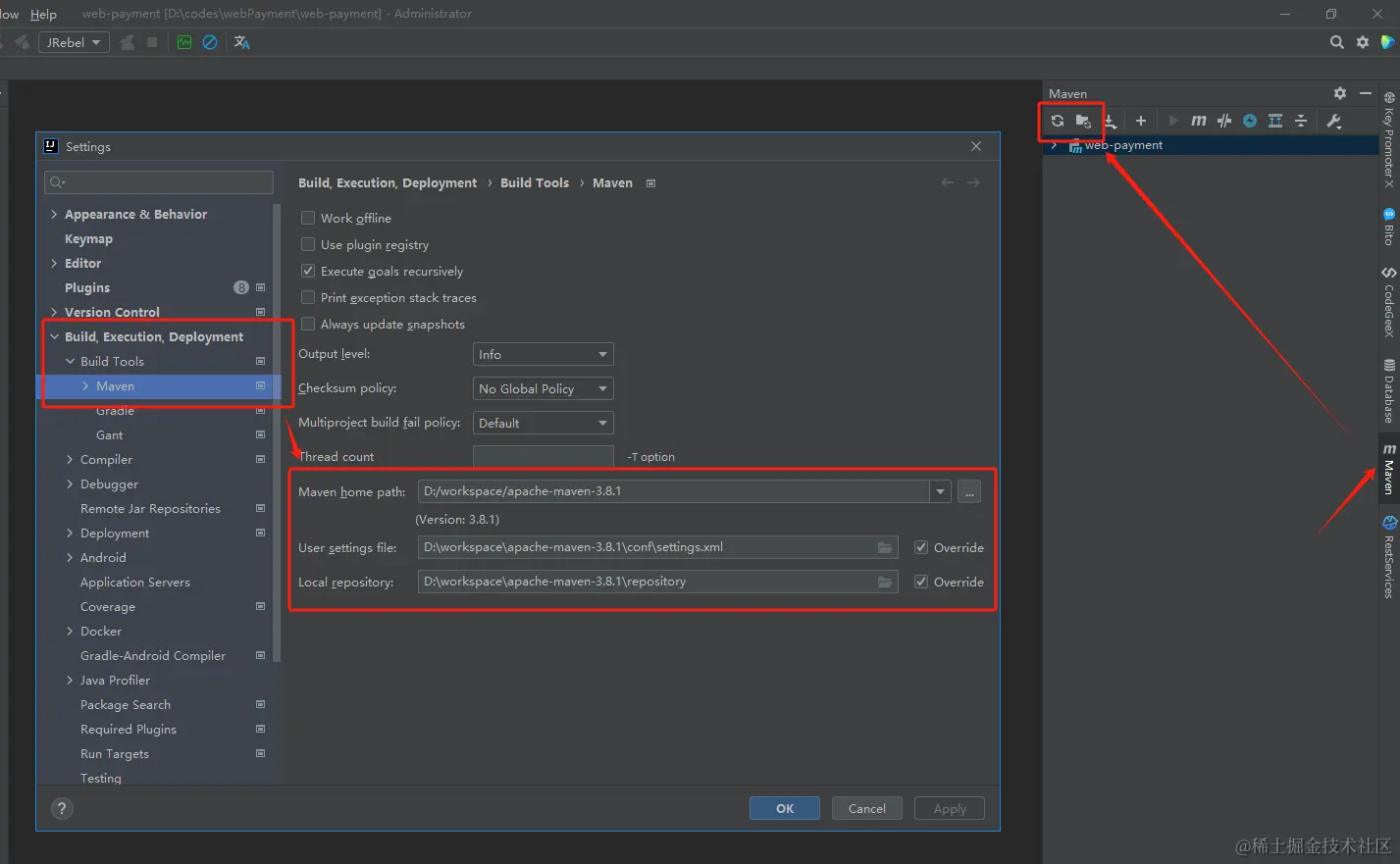This screenshot has width=1400, height=864.
Task: Generate sources and update folders icon
Action: coord(1083,121)
